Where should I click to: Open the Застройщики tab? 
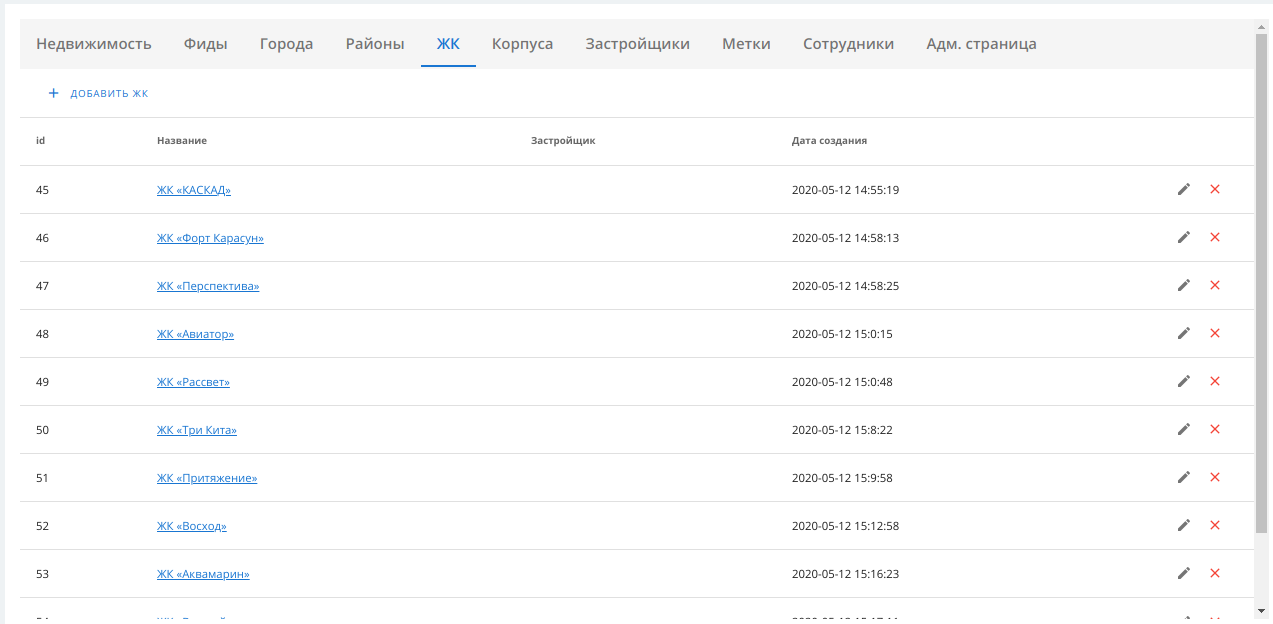point(638,44)
